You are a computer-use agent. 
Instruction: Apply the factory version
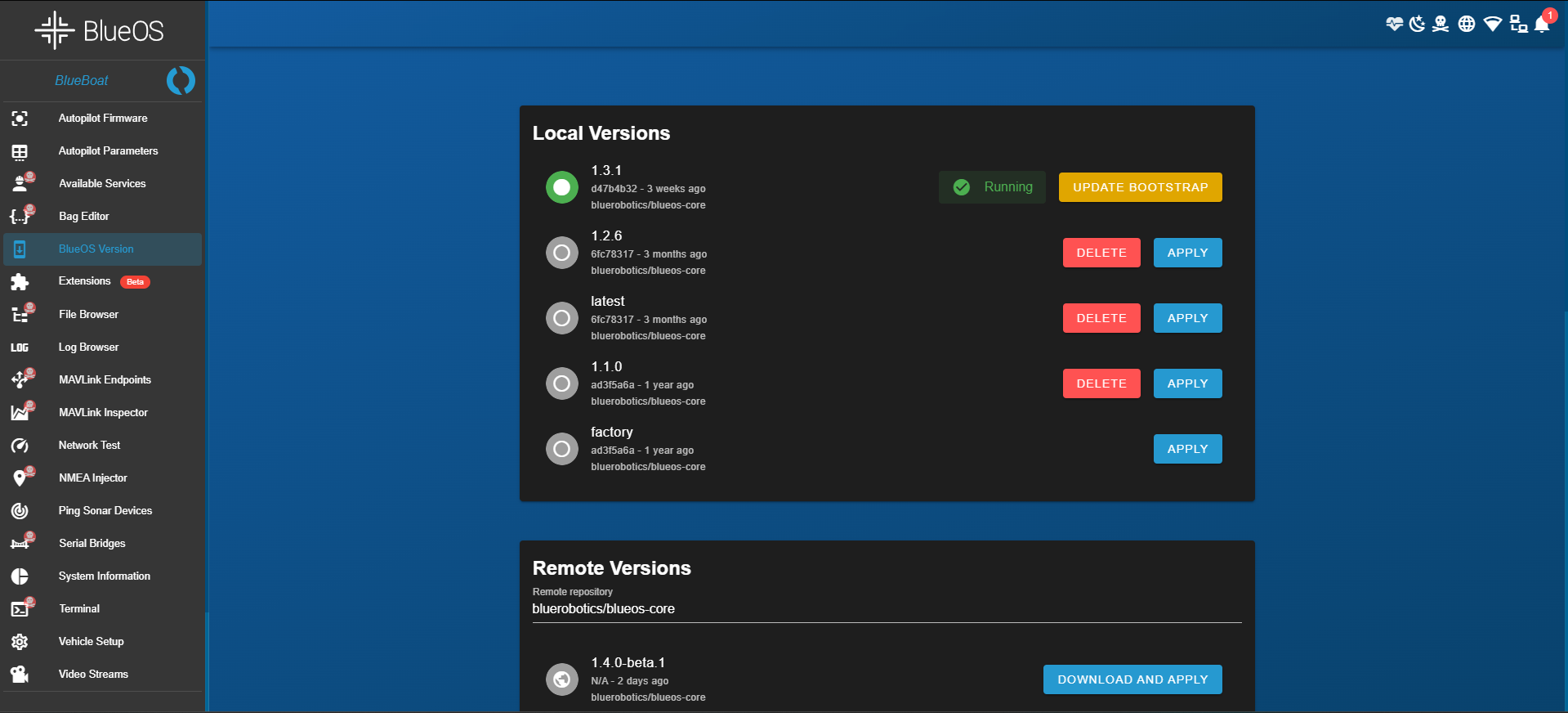pos(1187,449)
